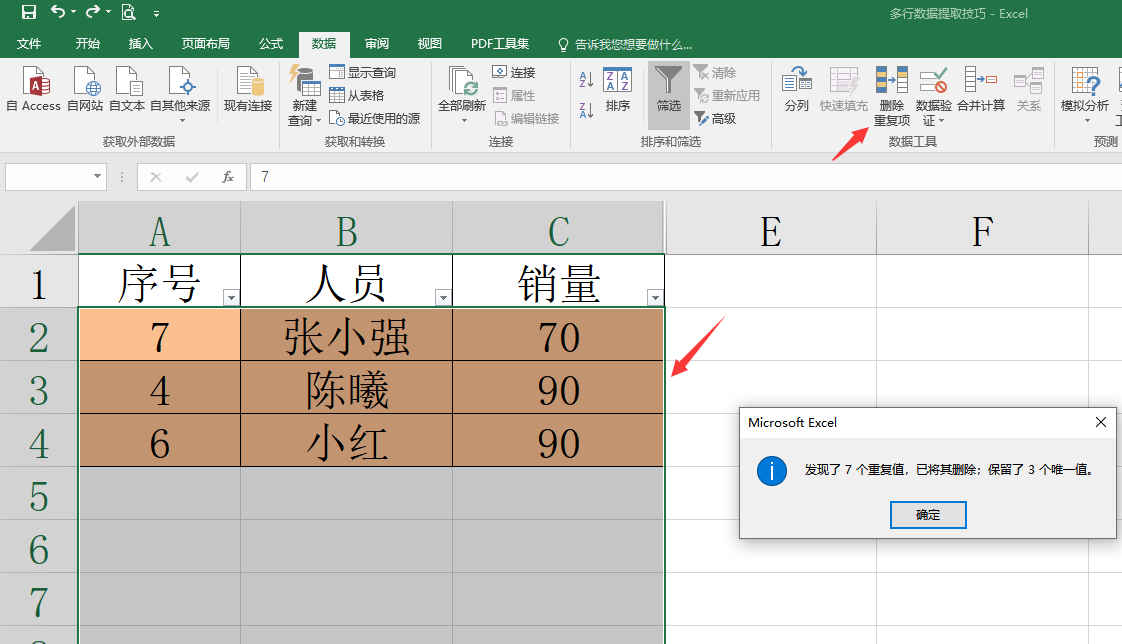Open the print preview icon in title bar
Image resolution: width=1122 pixels, height=644 pixels.
pyautogui.click(x=129, y=12)
